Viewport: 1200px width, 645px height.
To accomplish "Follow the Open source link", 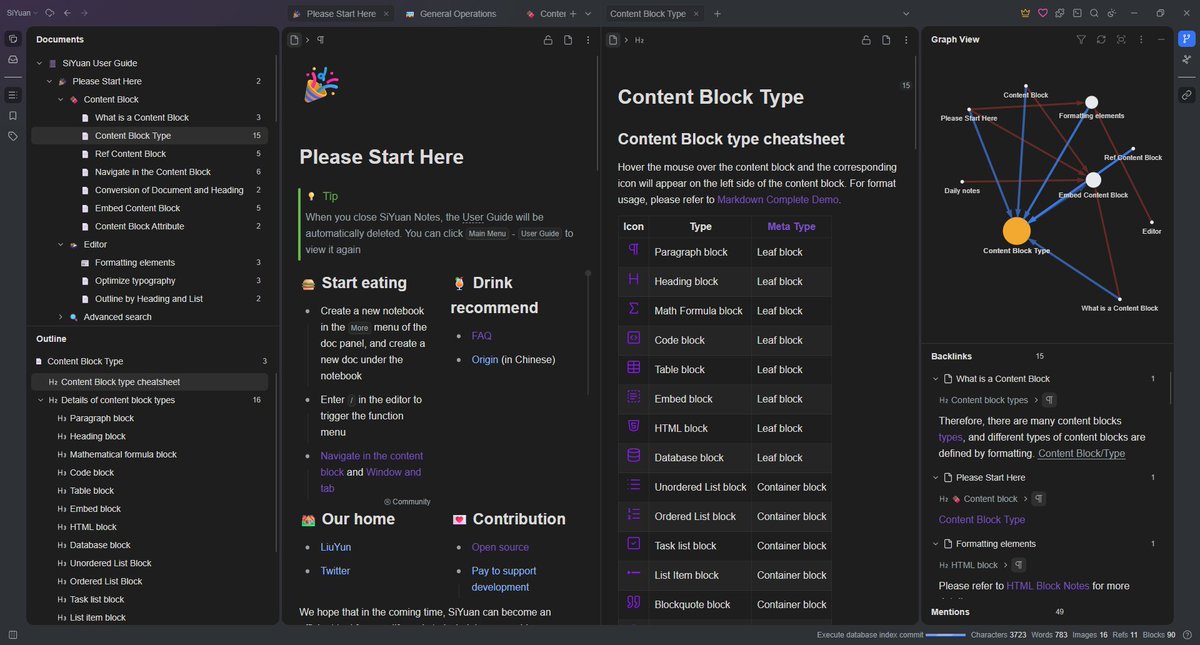I will pyautogui.click(x=500, y=547).
